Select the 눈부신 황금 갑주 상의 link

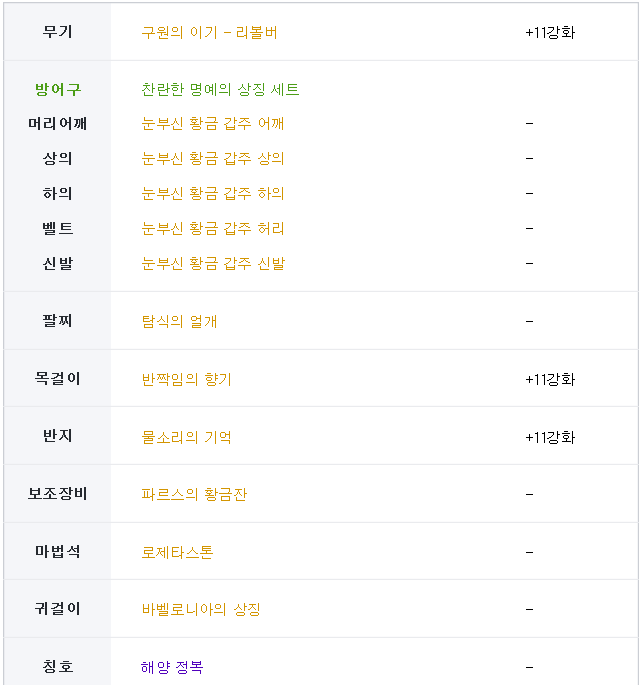click(x=213, y=159)
